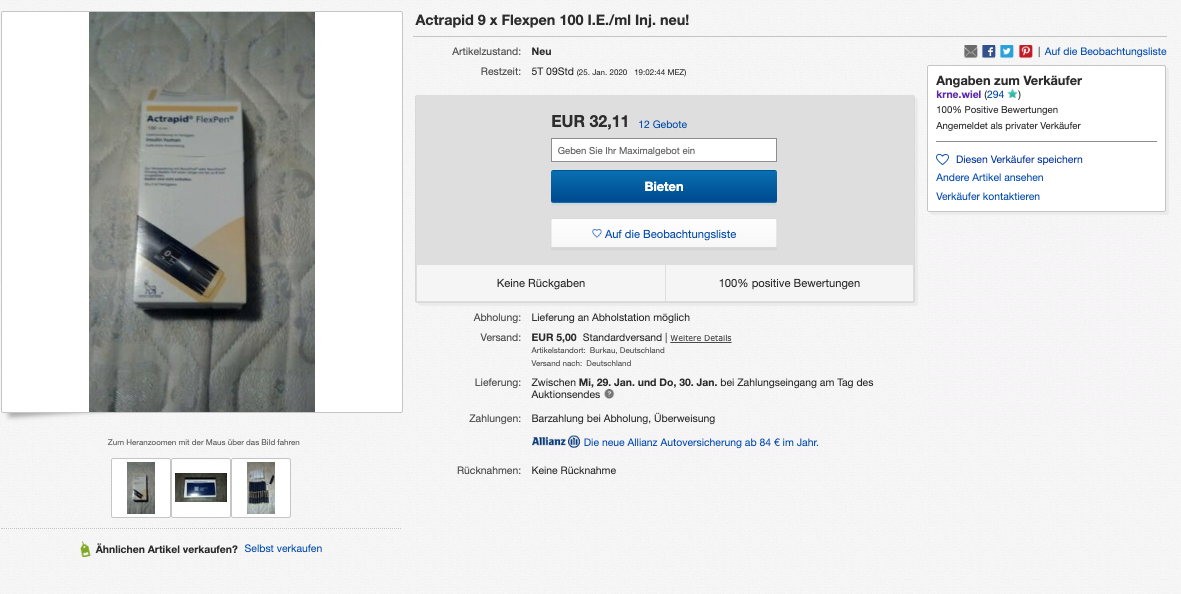The height and width of the screenshot is (594, 1181).
Task: Share listing via email envelope icon
Action: point(970,51)
